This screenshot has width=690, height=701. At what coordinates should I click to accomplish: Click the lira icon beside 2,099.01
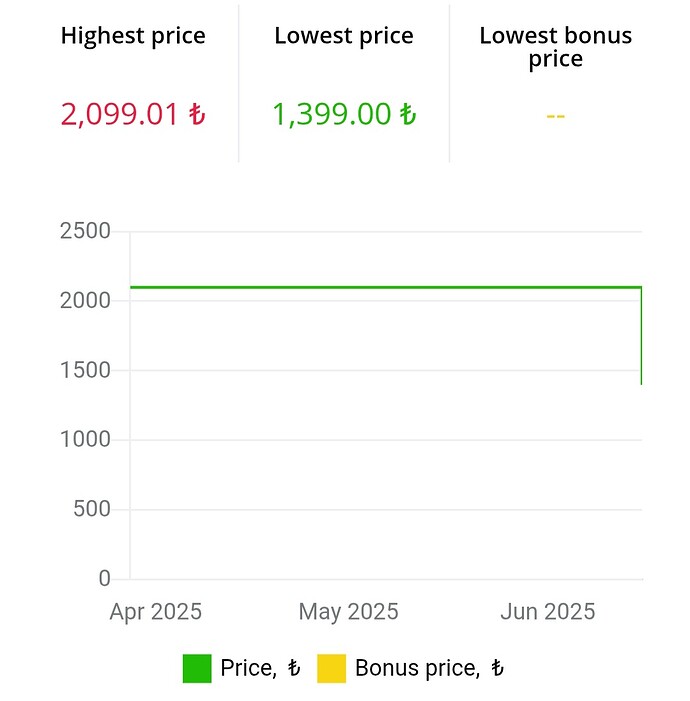click(x=197, y=114)
